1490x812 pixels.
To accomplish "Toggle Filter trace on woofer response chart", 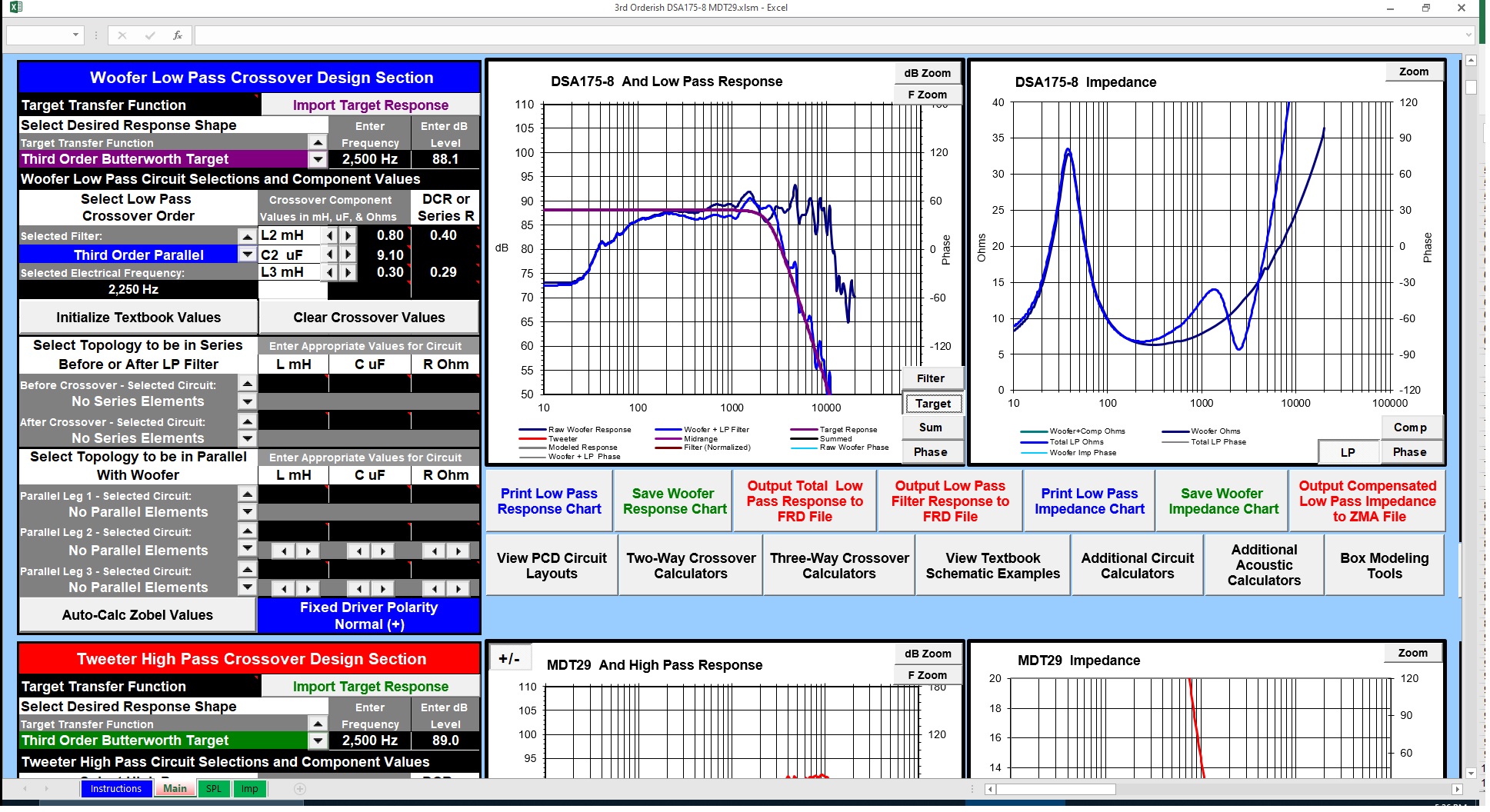I will click(x=931, y=378).
